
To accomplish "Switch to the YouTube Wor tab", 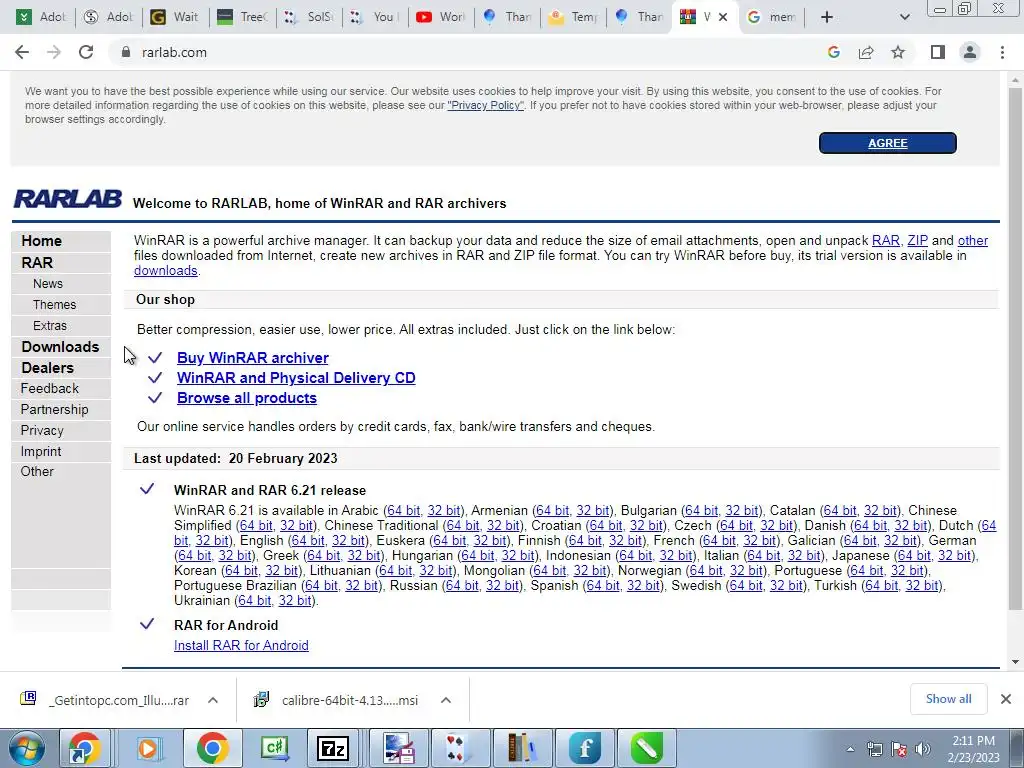I will tap(440, 17).
